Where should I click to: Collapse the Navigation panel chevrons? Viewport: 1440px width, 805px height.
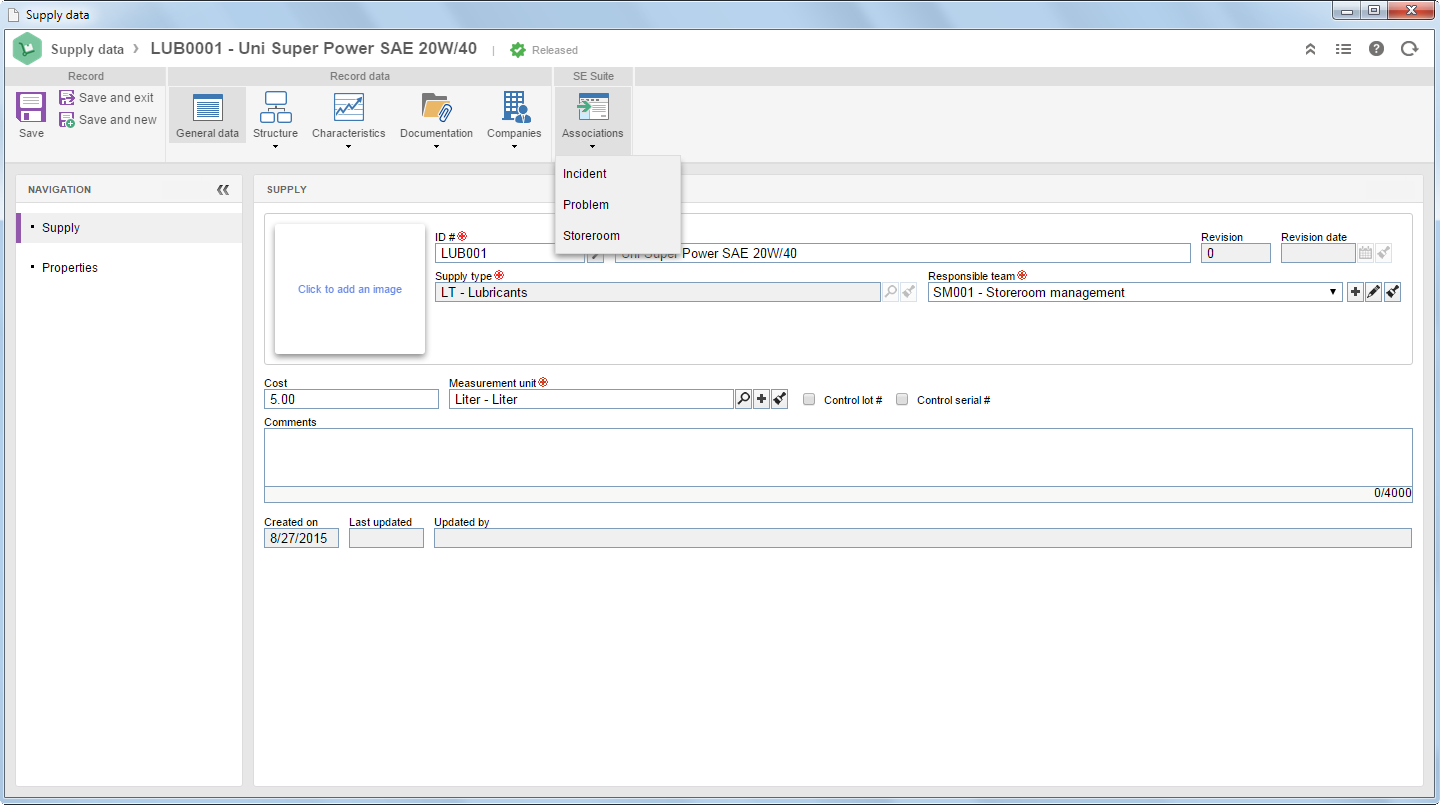(223, 189)
